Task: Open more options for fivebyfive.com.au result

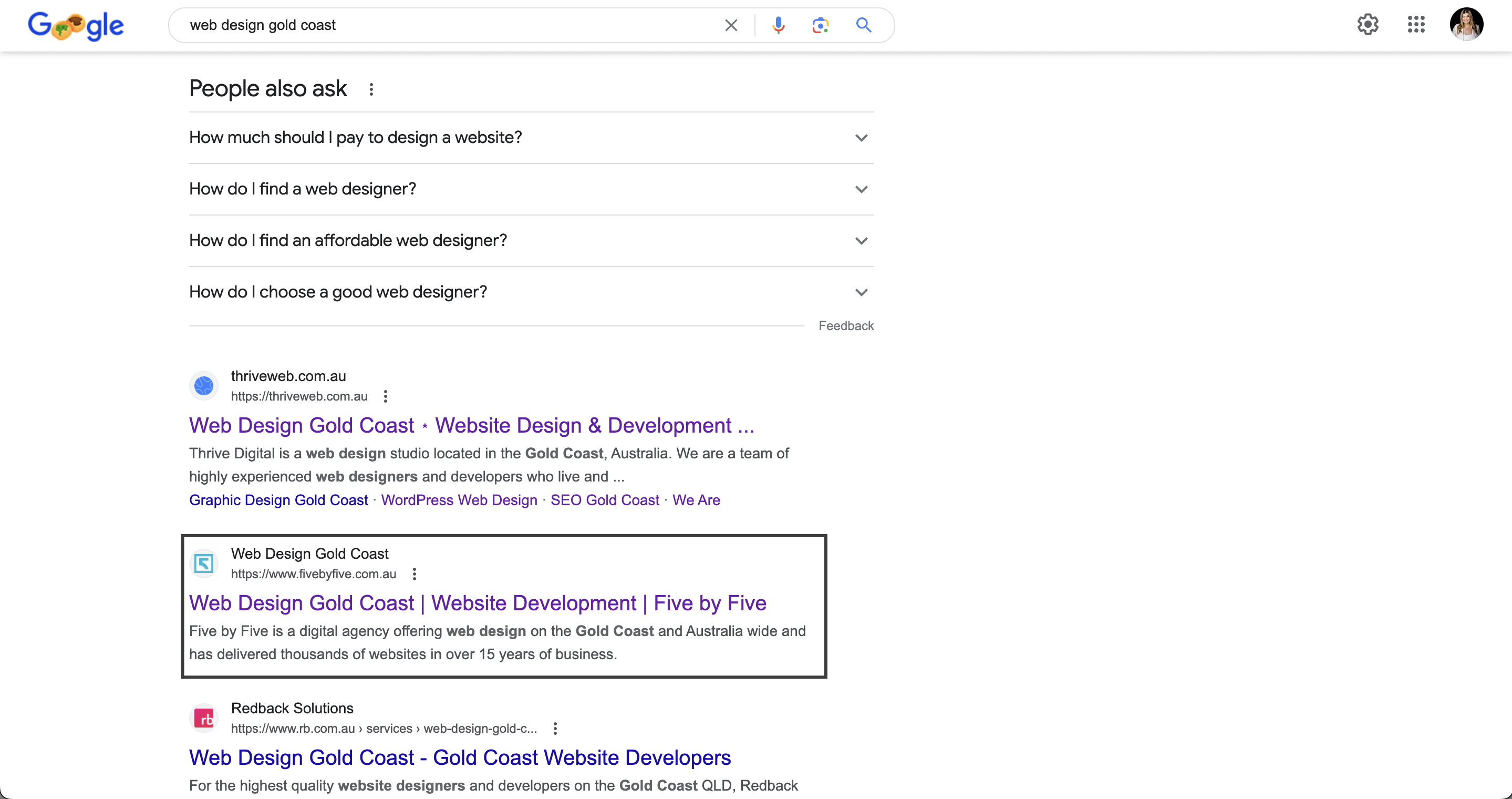Action: click(415, 573)
